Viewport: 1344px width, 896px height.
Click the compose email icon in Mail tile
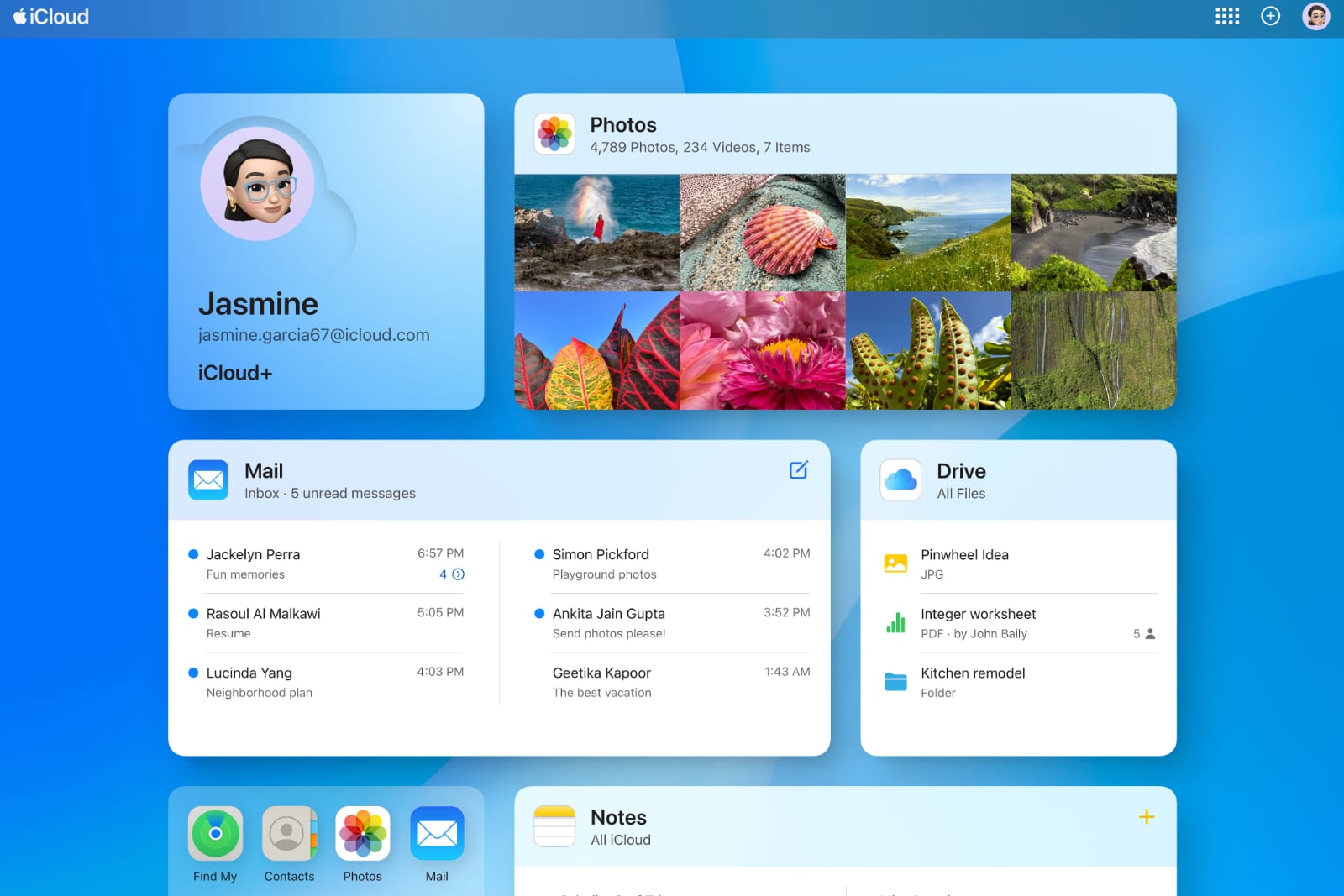[x=797, y=470]
